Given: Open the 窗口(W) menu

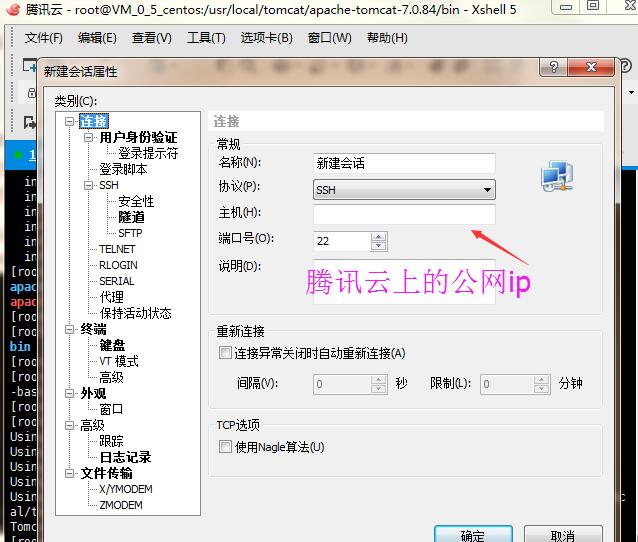Looking at the screenshot, I should (x=330, y=38).
